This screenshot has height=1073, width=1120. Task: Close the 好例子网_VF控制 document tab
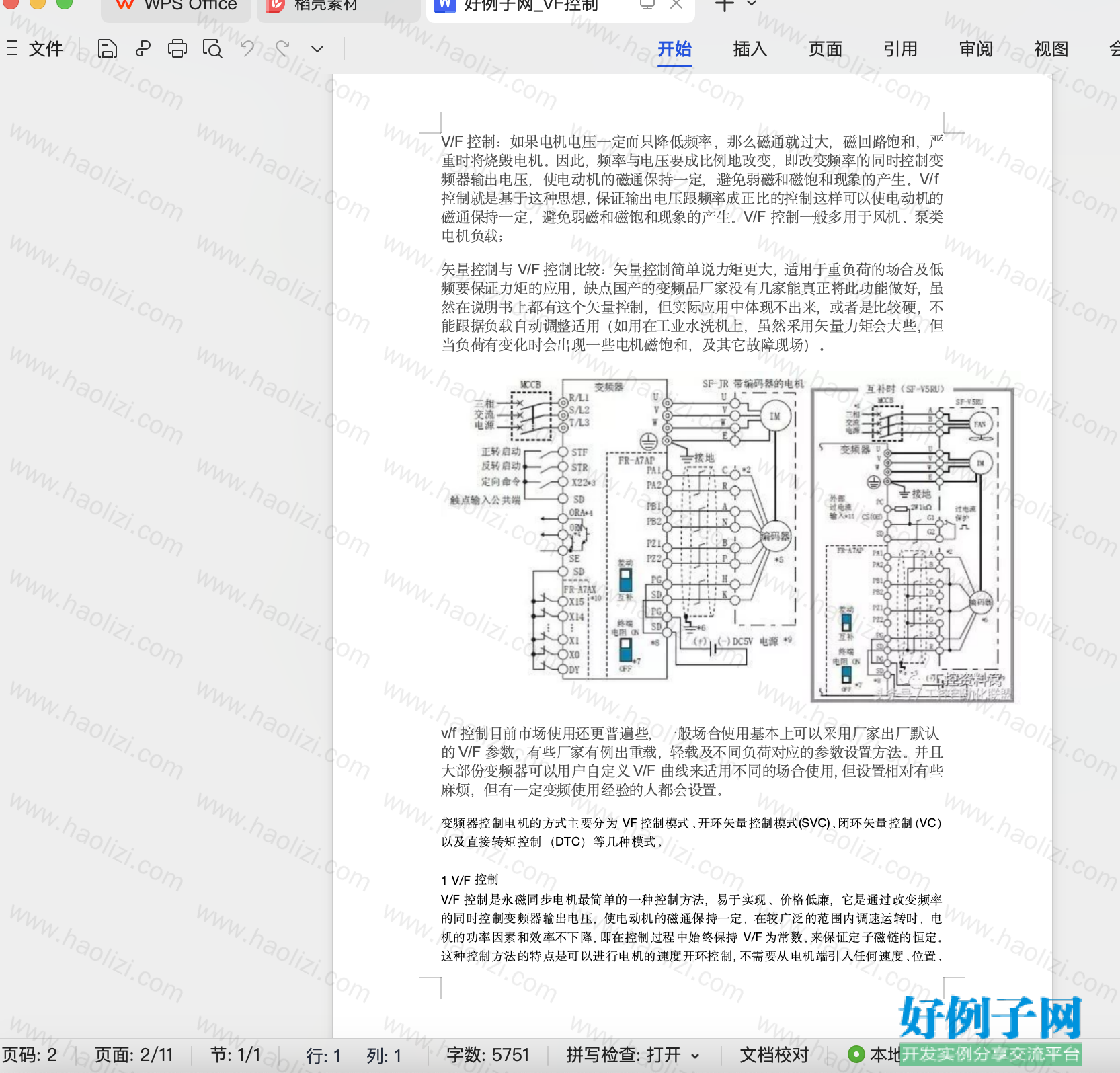click(676, 5)
